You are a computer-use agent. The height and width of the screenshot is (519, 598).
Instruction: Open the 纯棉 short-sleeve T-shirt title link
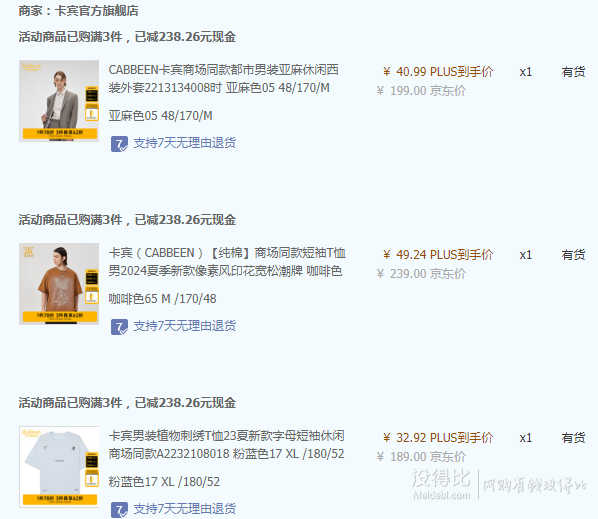pyautogui.click(x=227, y=262)
